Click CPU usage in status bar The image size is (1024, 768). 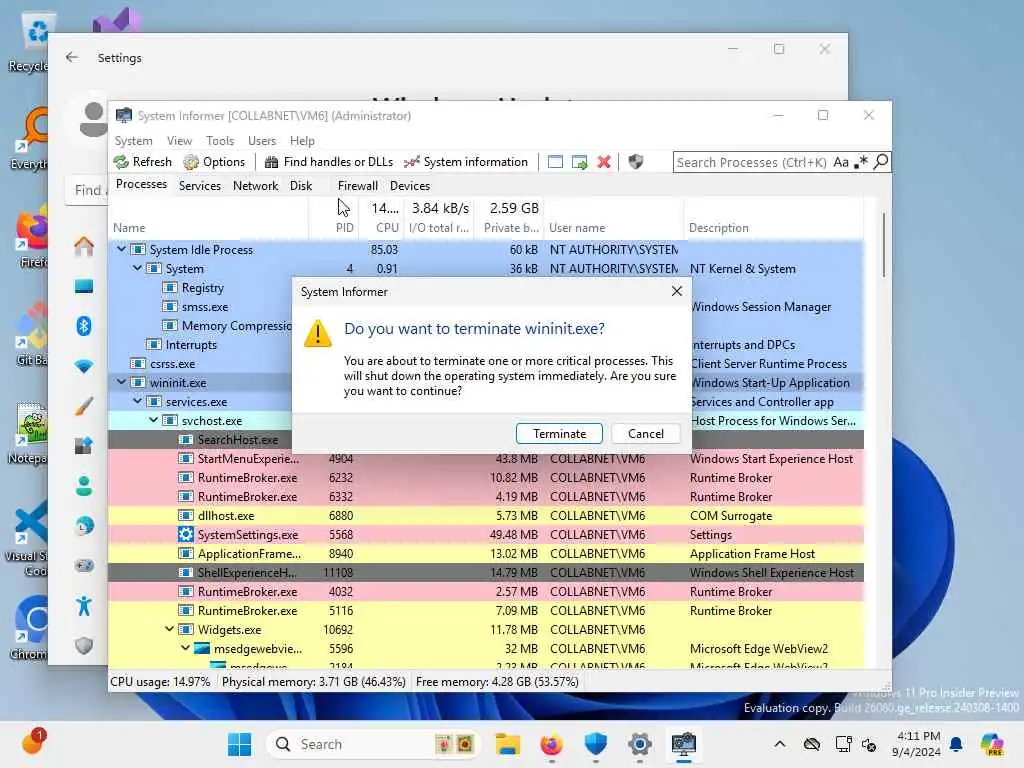click(x=160, y=682)
